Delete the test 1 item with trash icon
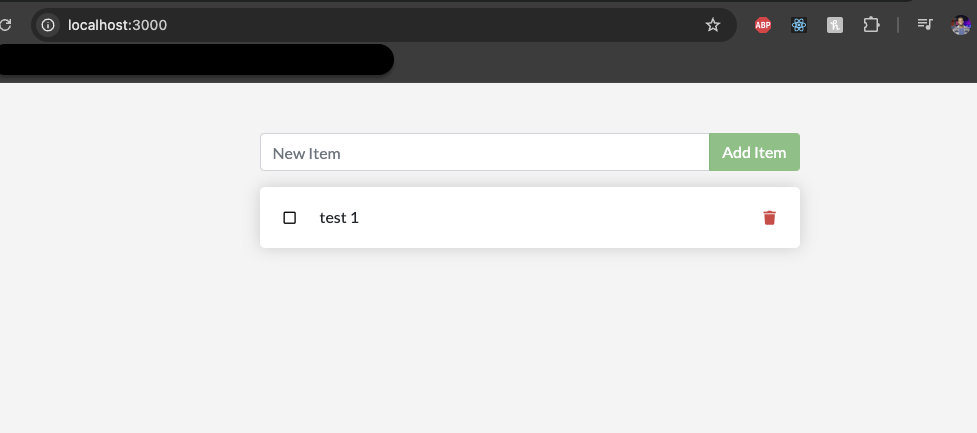Viewport: 977px width, 433px height. click(x=770, y=217)
